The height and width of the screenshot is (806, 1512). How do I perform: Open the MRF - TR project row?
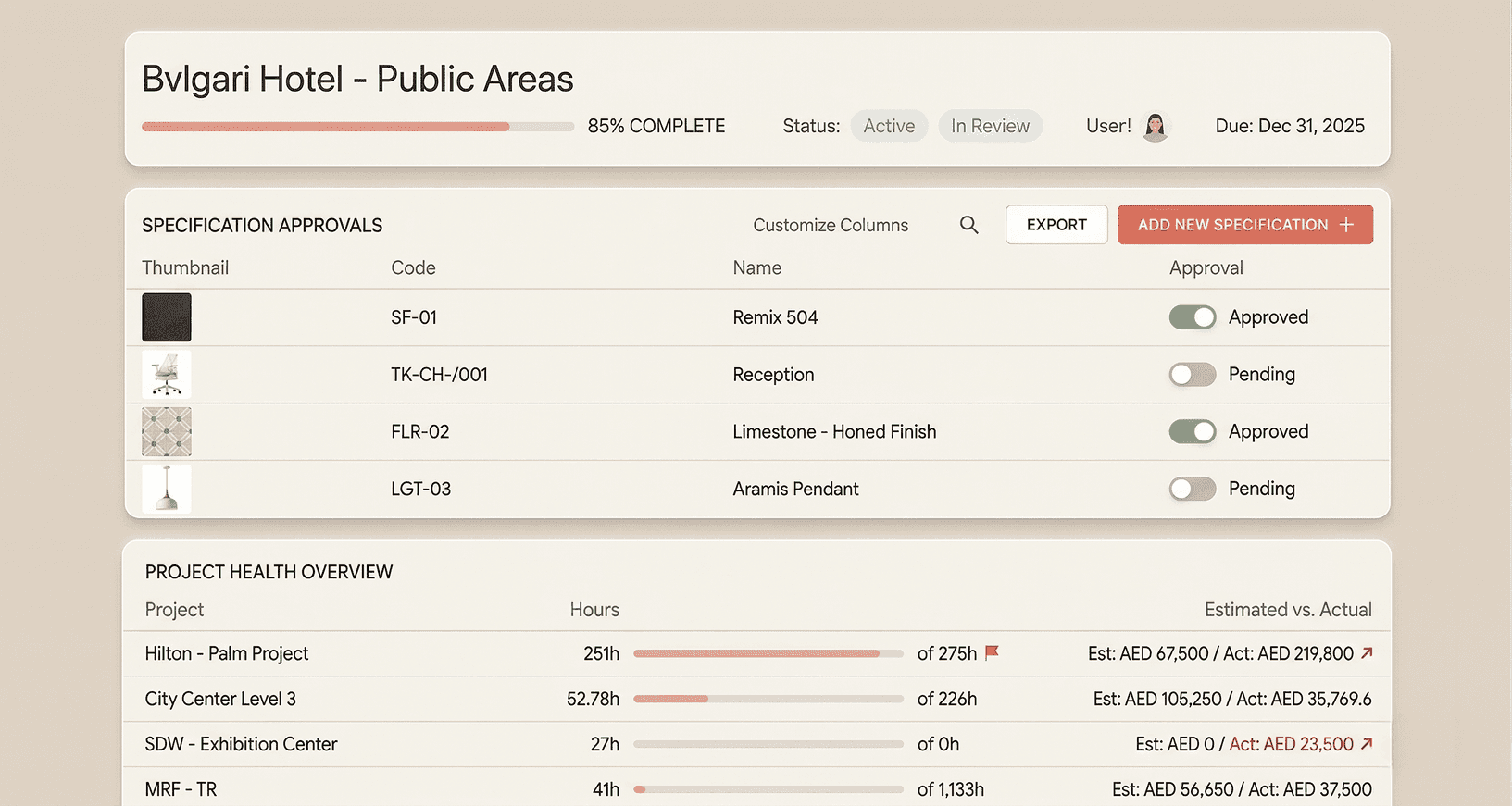757,787
